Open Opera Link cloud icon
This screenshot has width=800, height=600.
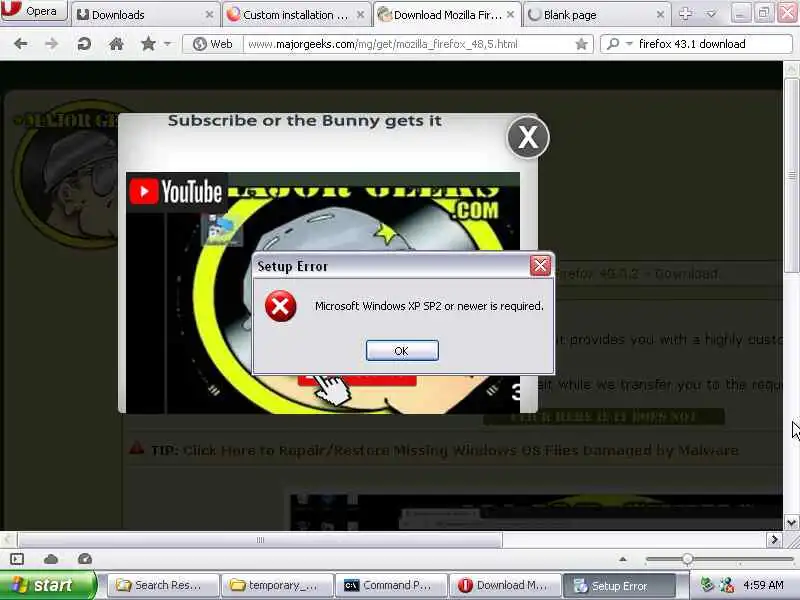click(51, 559)
